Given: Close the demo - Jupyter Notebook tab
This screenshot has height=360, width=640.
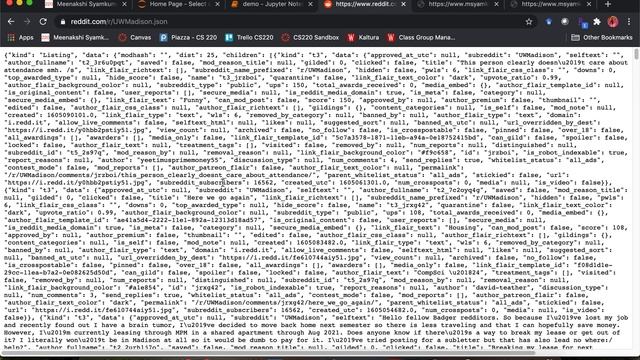Looking at the screenshot, I should [x=310, y=4].
